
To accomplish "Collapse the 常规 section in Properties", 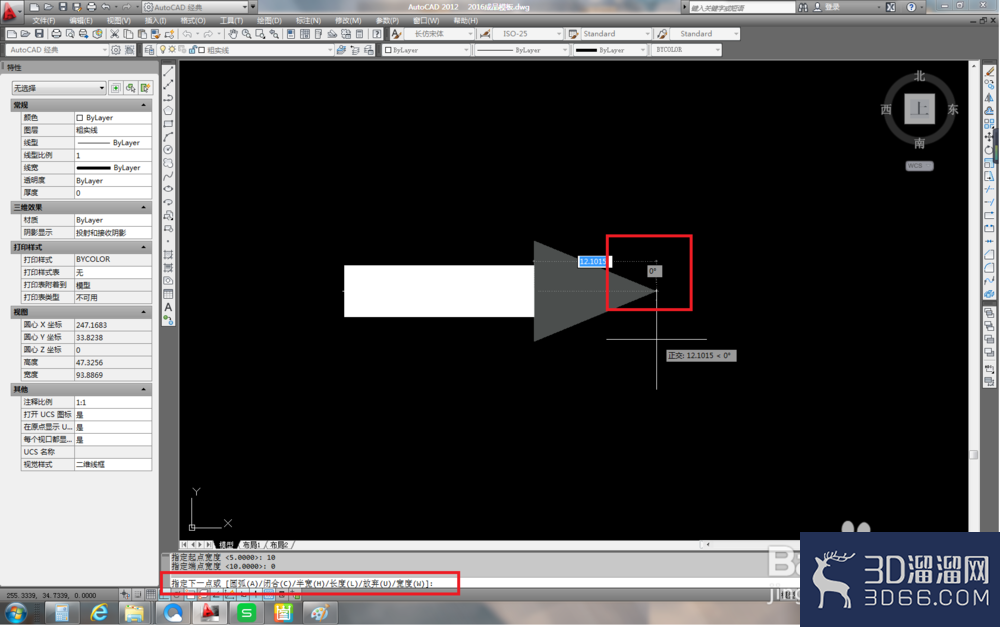I will [x=143, y=105].
